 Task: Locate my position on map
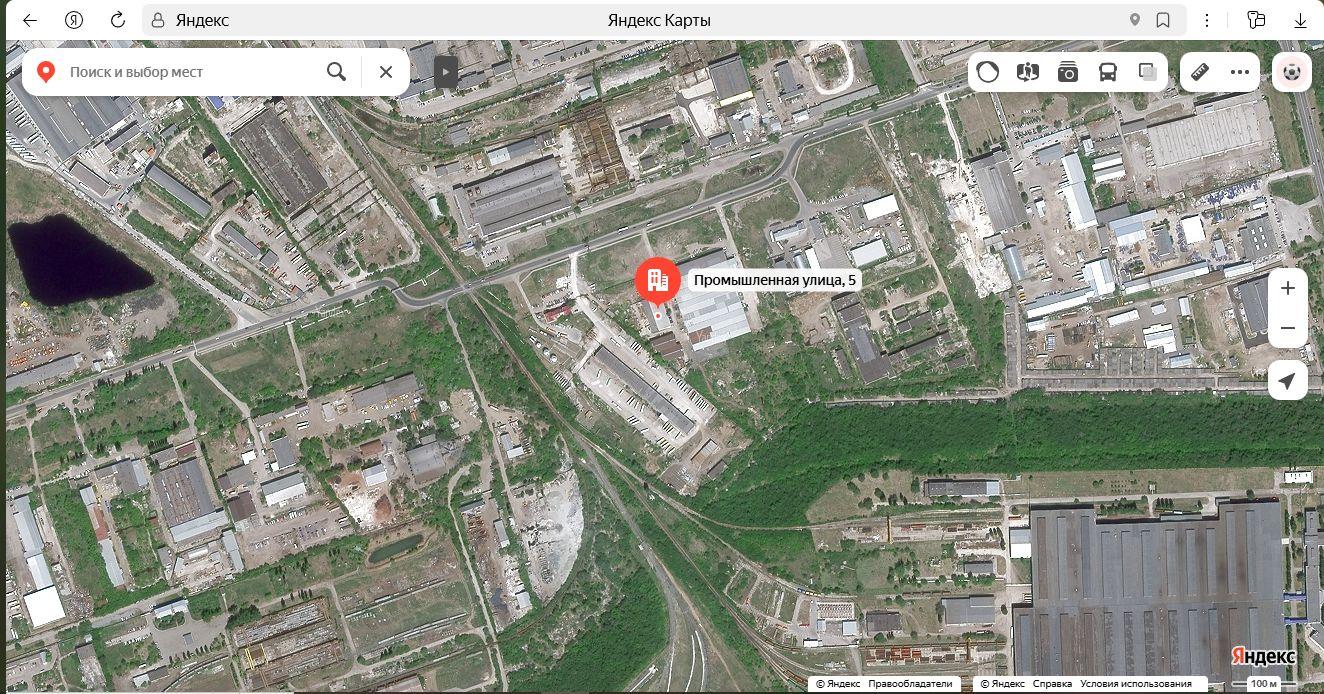click(1288, 381)
